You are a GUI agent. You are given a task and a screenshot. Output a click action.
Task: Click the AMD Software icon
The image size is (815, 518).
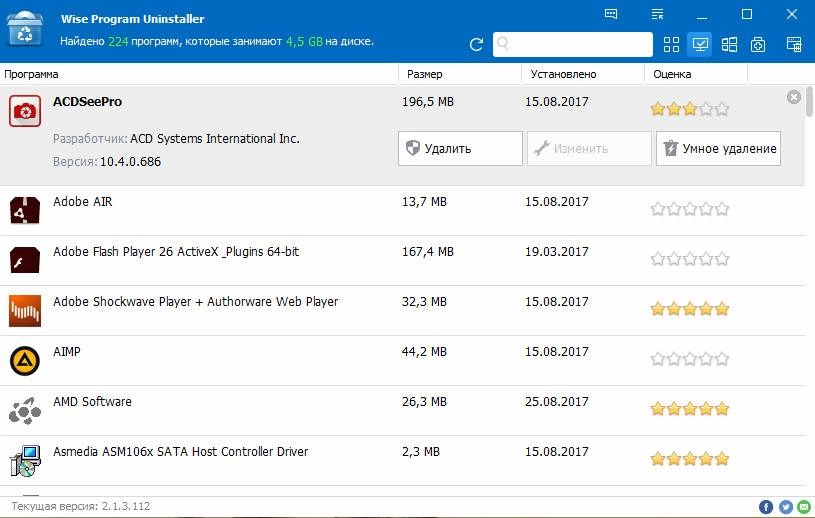coord(24,410)
